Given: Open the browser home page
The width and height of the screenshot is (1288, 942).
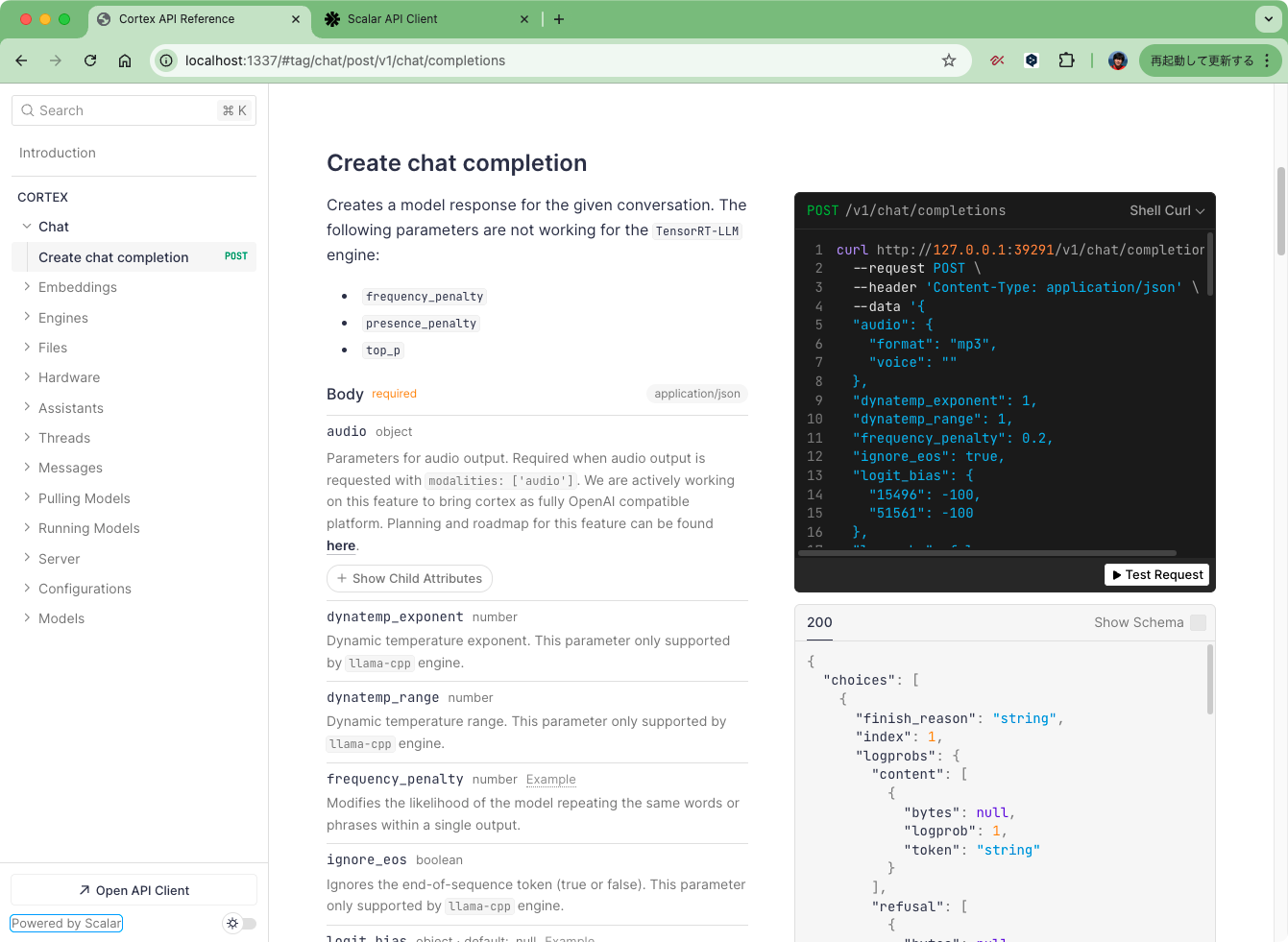Looking at the screenshot, I should point(125,60).
